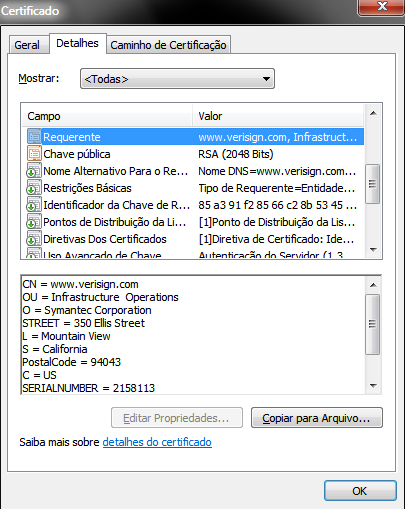Click the Requerente field icon
405x509 pixels.
click(x=34, y=137)
